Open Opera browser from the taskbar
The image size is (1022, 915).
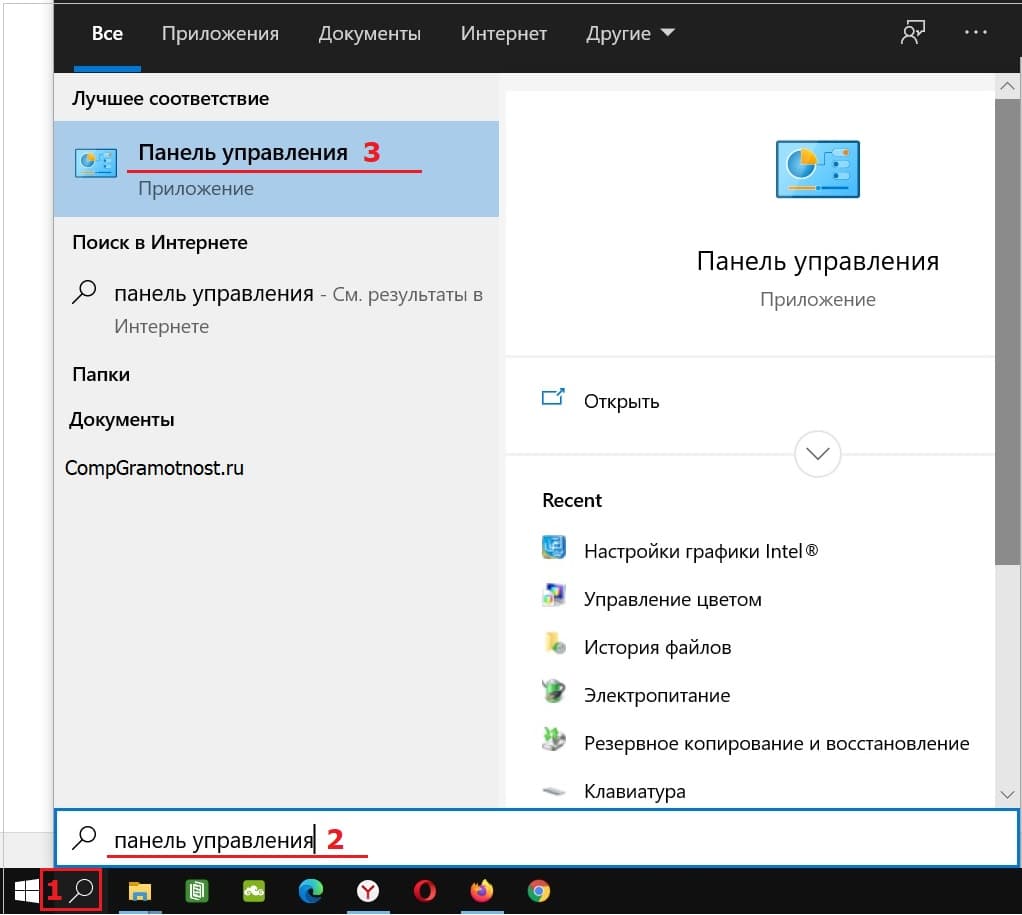point(425,891)
